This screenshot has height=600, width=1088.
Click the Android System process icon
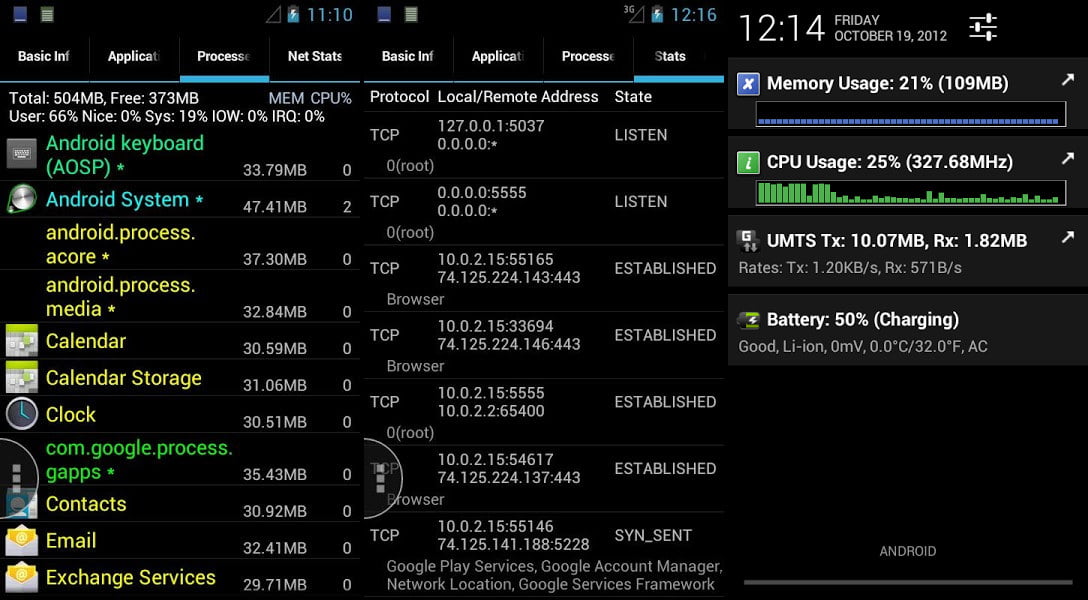tap(22, 199)
